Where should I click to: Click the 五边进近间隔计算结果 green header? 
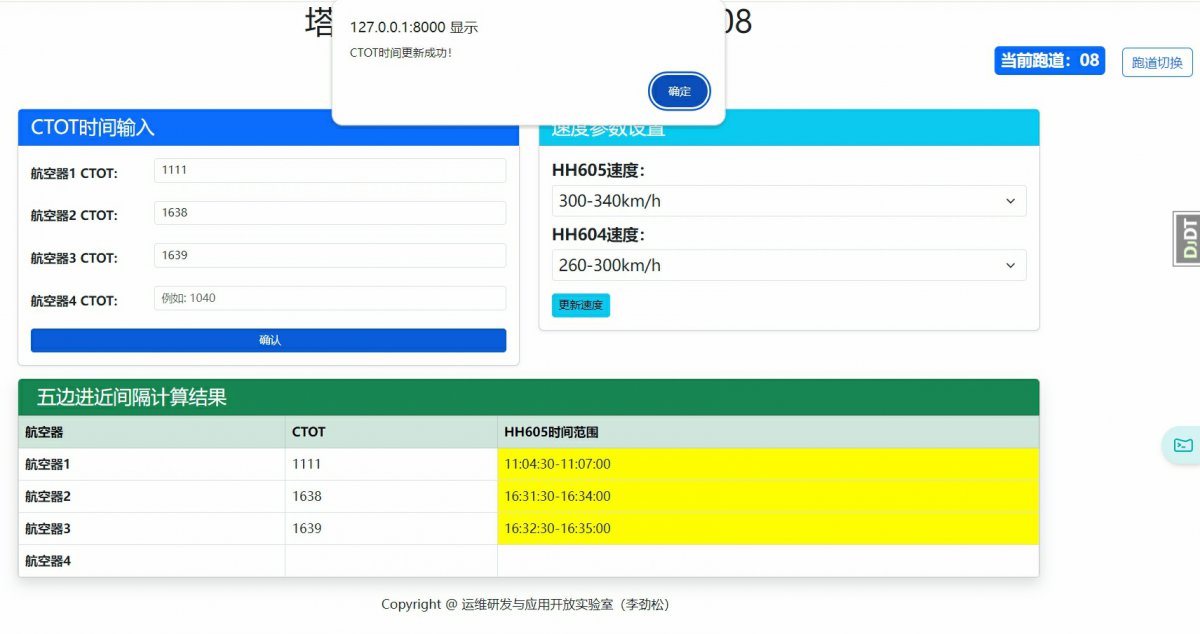tap(527, 397)
